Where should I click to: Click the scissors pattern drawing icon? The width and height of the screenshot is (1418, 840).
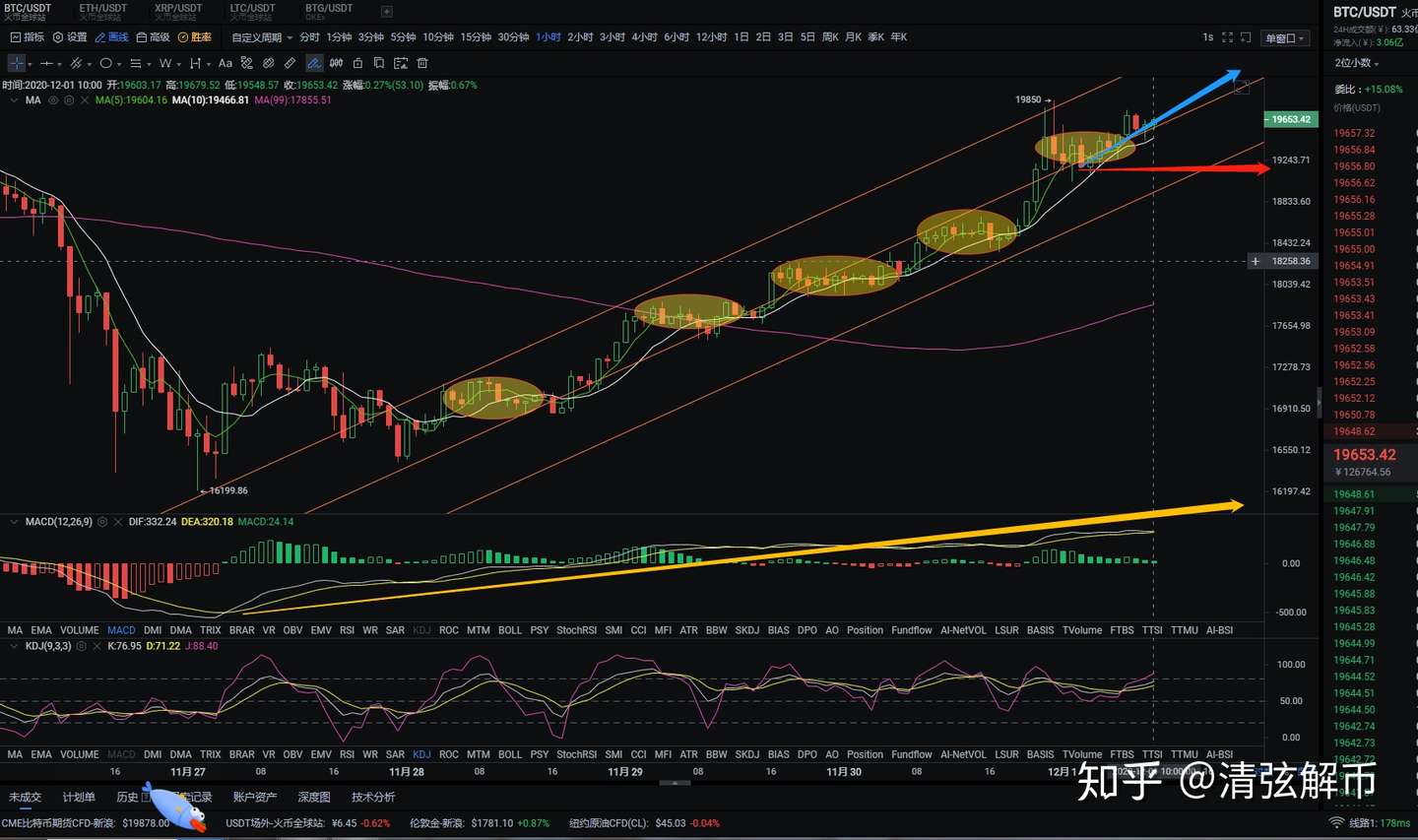point(247,63)
